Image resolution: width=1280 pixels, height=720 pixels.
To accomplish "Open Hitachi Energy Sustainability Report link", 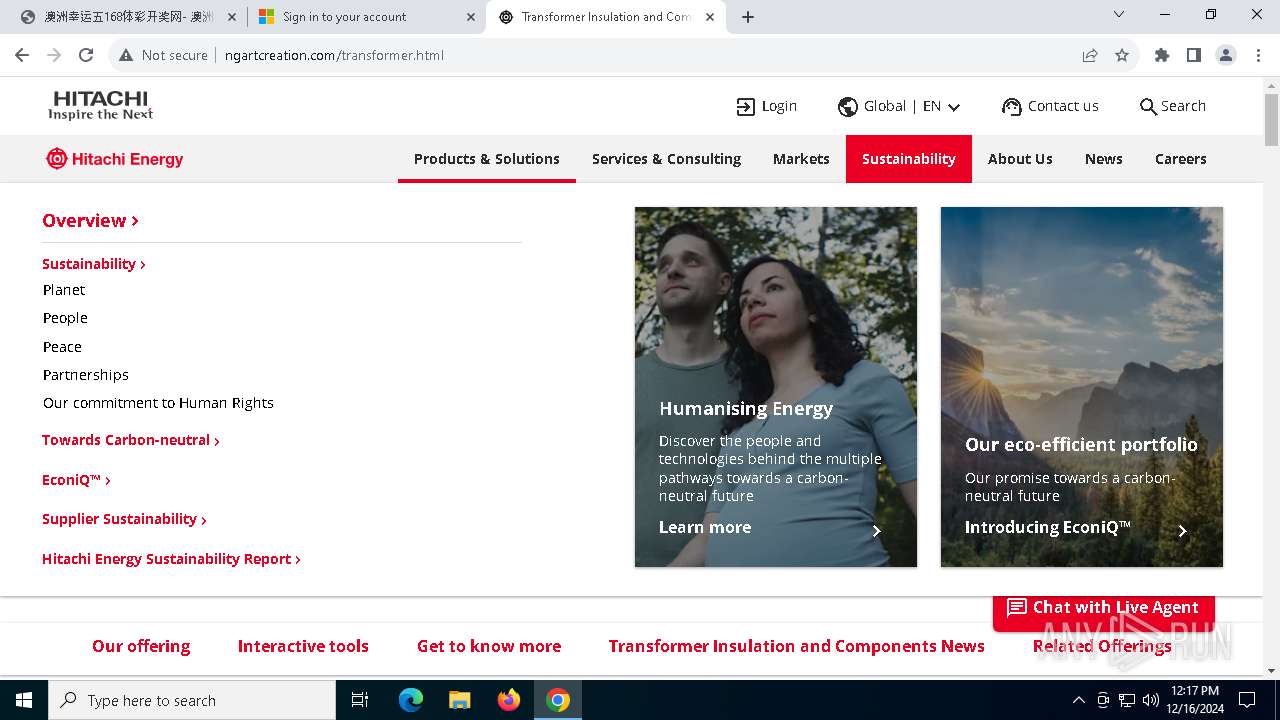I will [171, 559].
